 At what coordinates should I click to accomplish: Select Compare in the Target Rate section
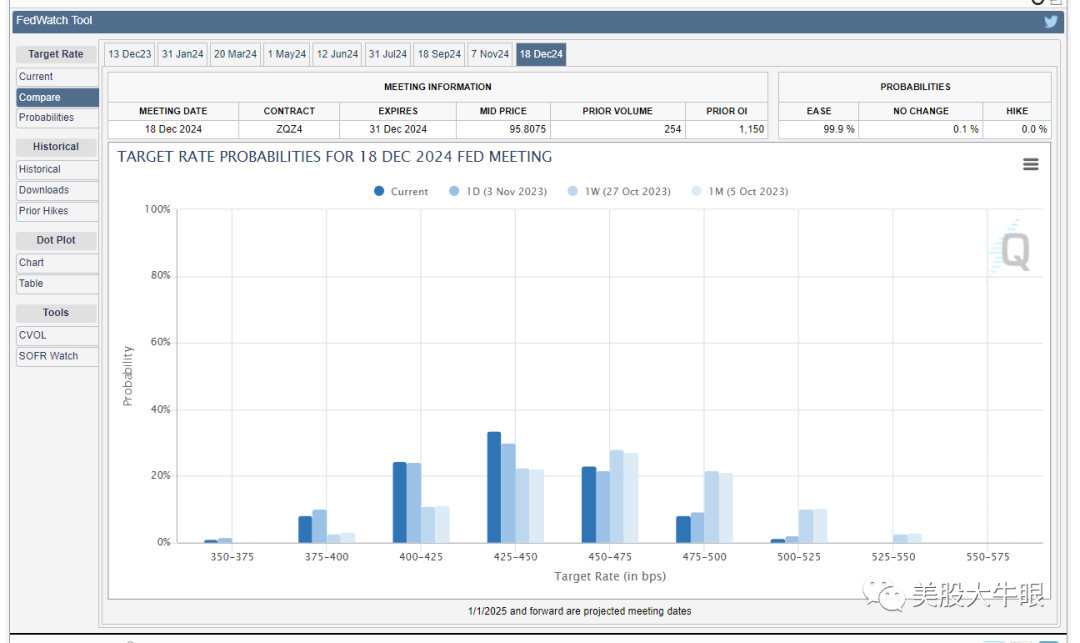click(57, 97)
